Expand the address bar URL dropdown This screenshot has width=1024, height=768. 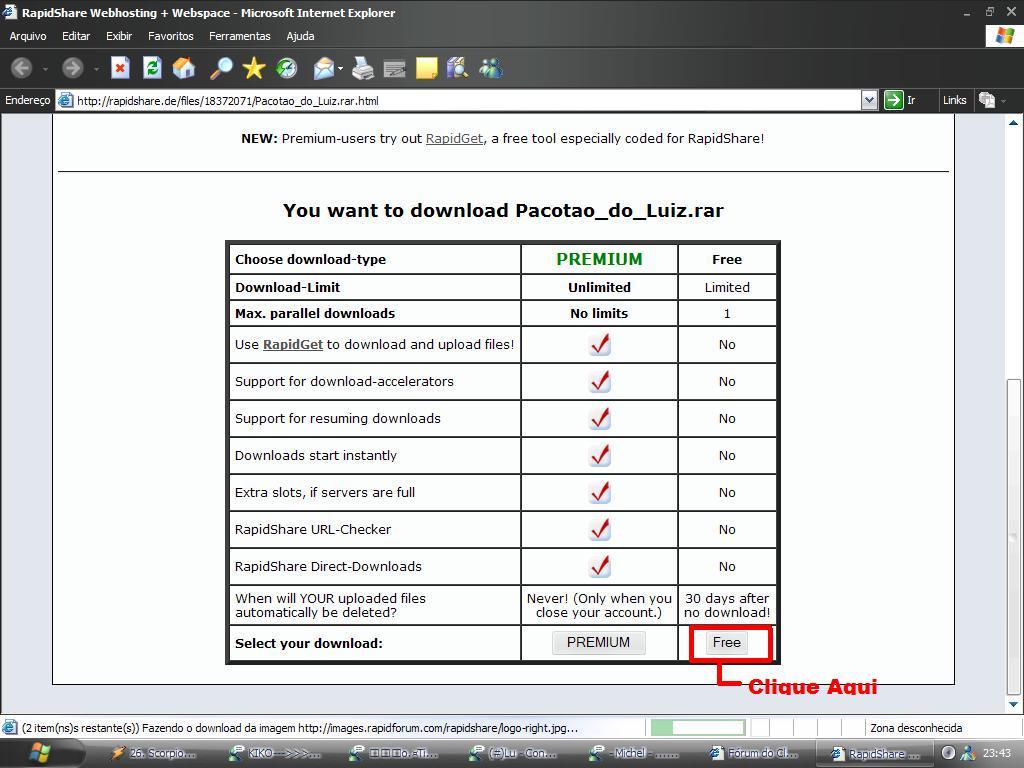pyautogui.click(x=869, y=100)
